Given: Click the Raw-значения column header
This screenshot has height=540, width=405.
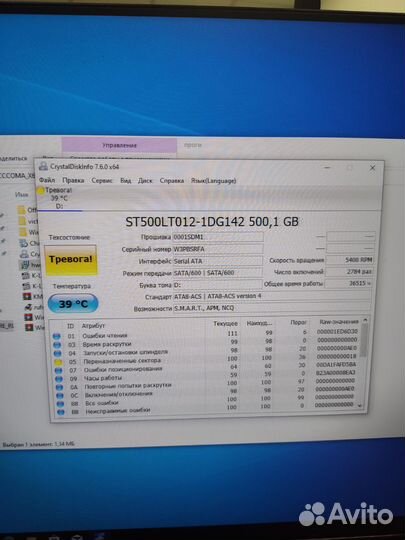Looking at the screenshot, I should coord(339,322).
